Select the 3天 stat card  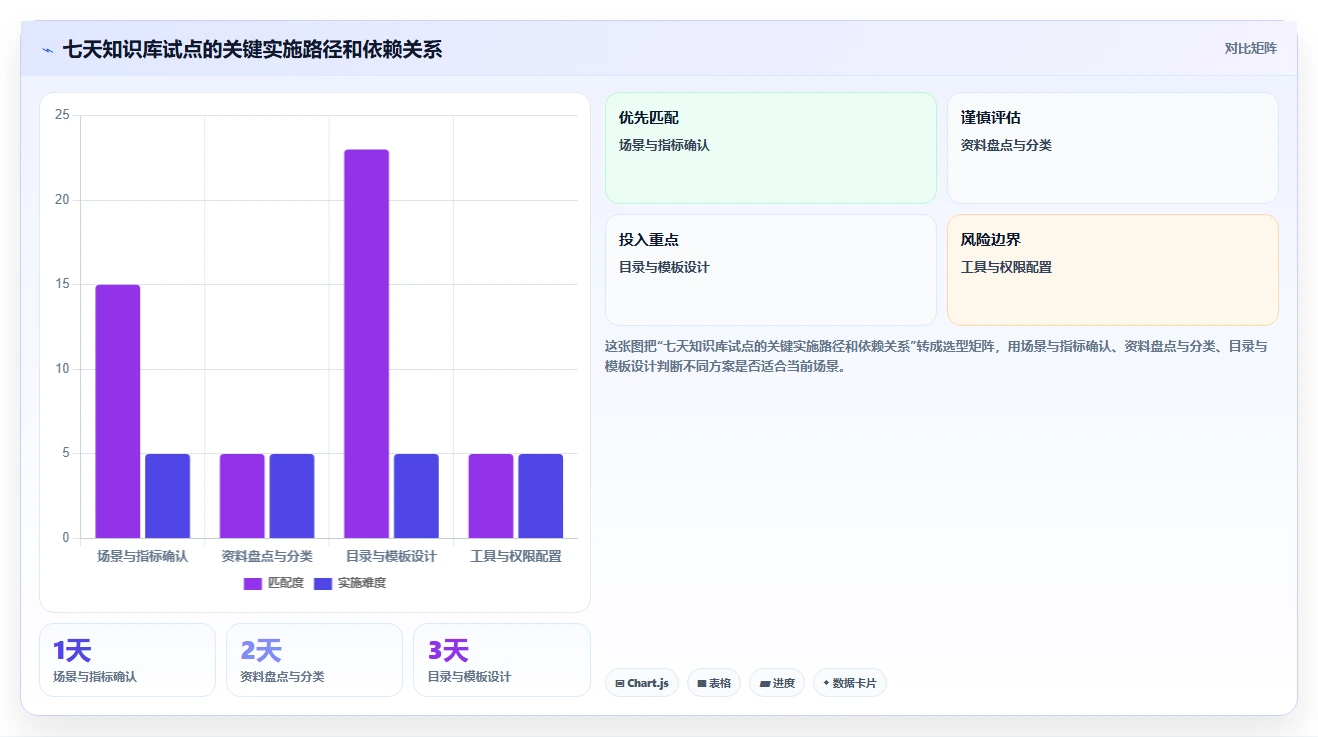tap(502, 660)
